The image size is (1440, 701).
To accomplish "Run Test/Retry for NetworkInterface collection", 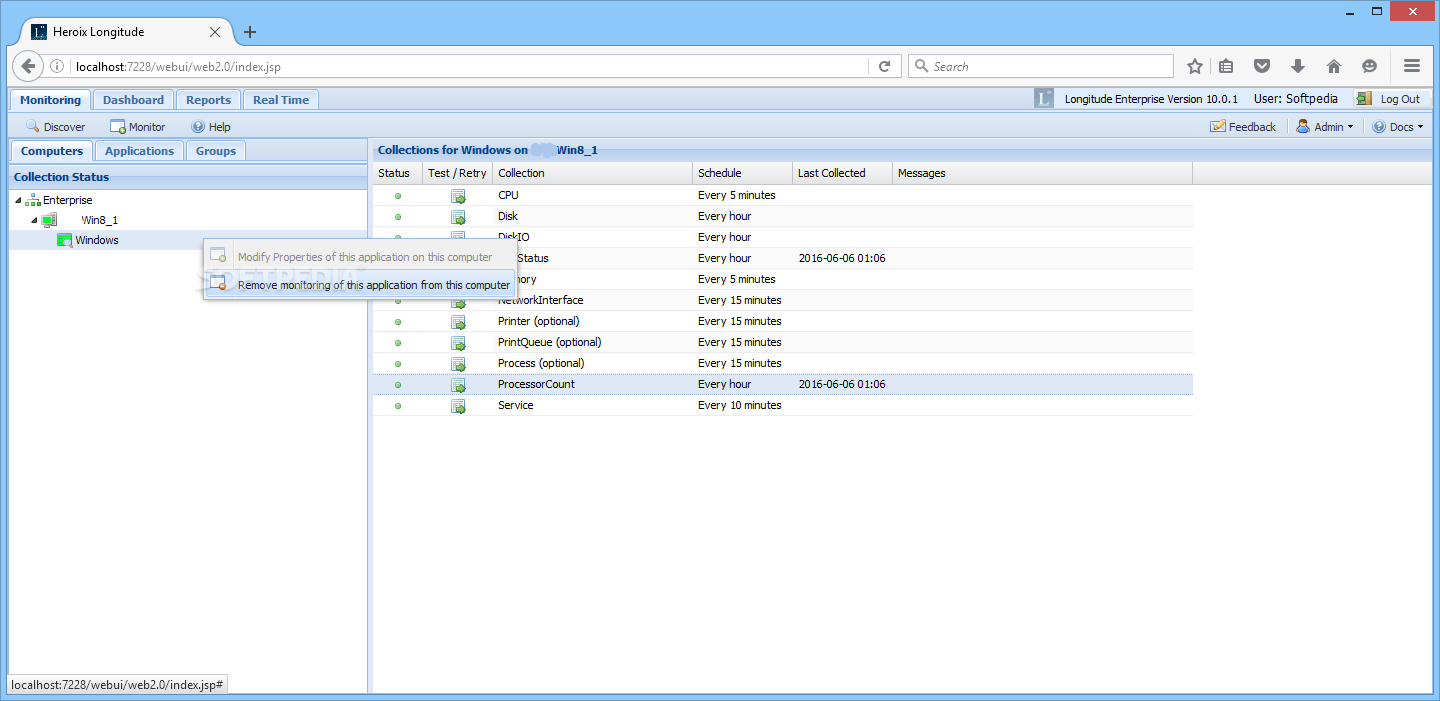I will pos(458,301).
